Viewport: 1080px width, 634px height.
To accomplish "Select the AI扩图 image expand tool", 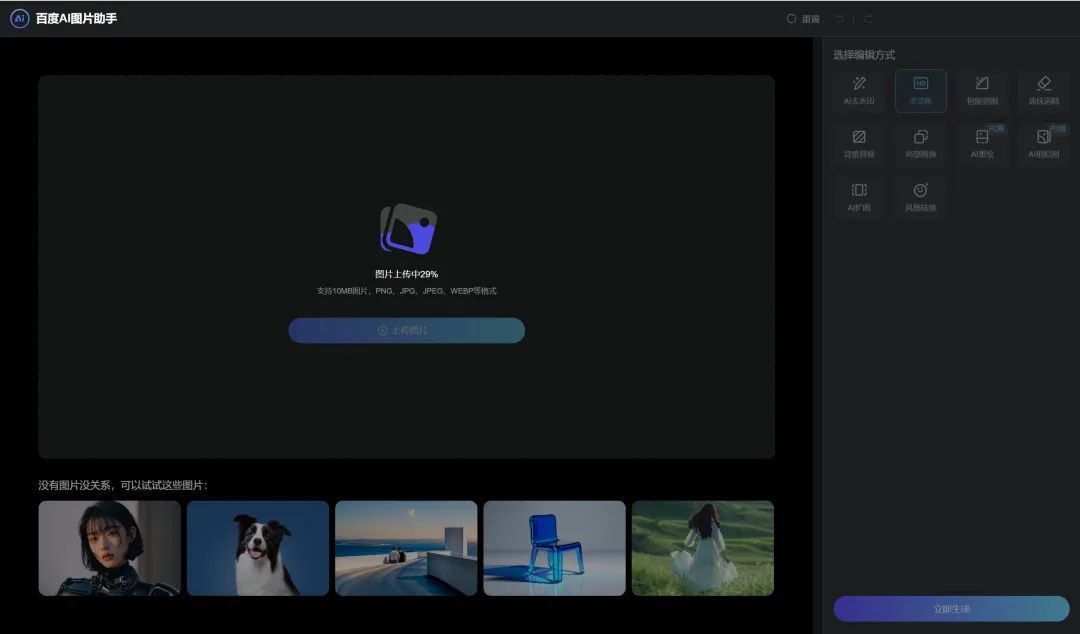I will 859,197.
